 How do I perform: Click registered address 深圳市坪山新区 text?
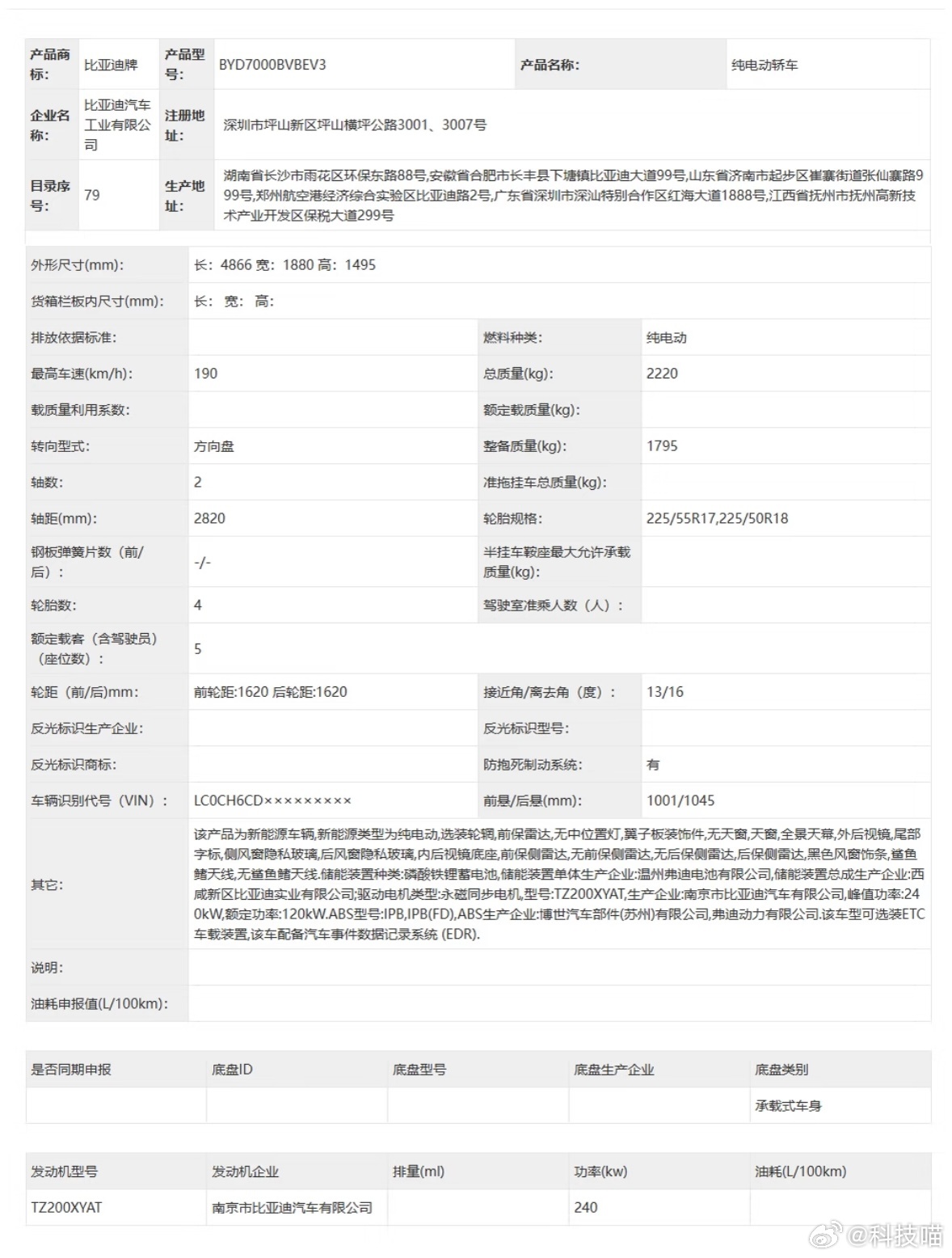tap(355, 125)
